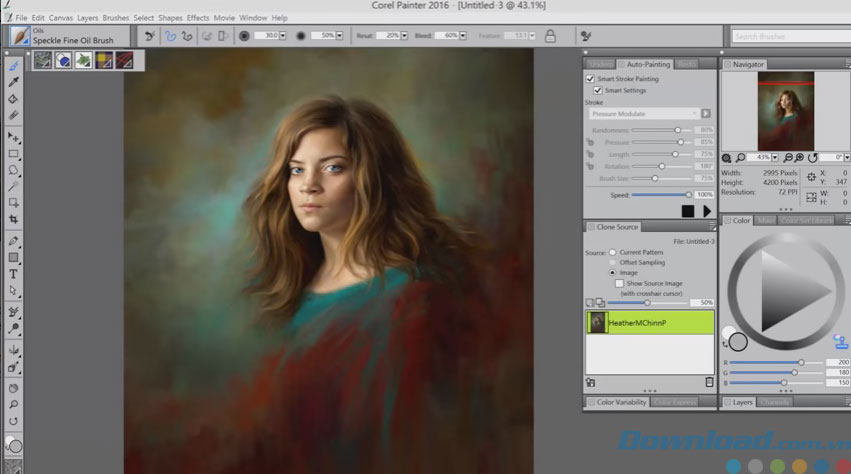The width and height of the screenshot is (851, 474).
Task: Open the Effects menu
Action: click(x=198, y=18)
